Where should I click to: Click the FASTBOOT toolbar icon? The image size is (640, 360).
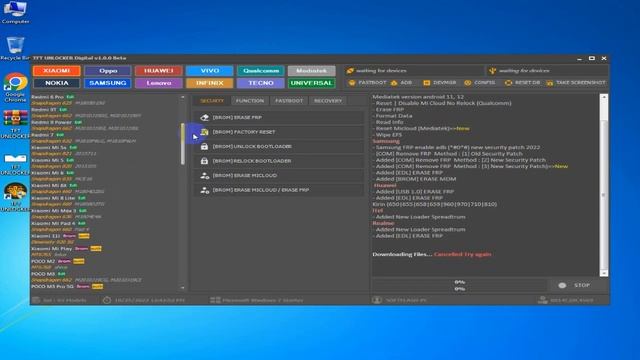coord(367,83)
